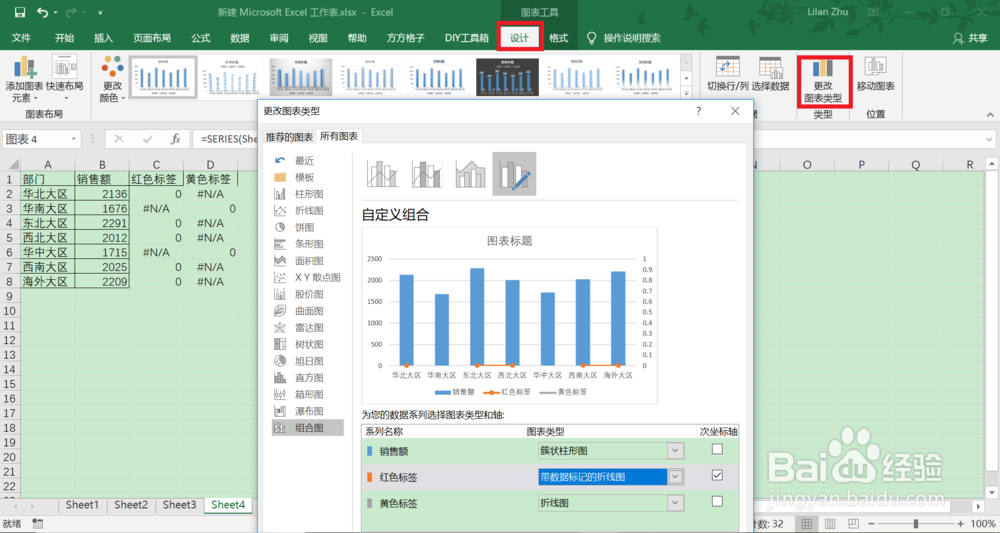Choose Waterfall chart category
This screenshot has height=533, width=1000.
[x=308, y=411]
